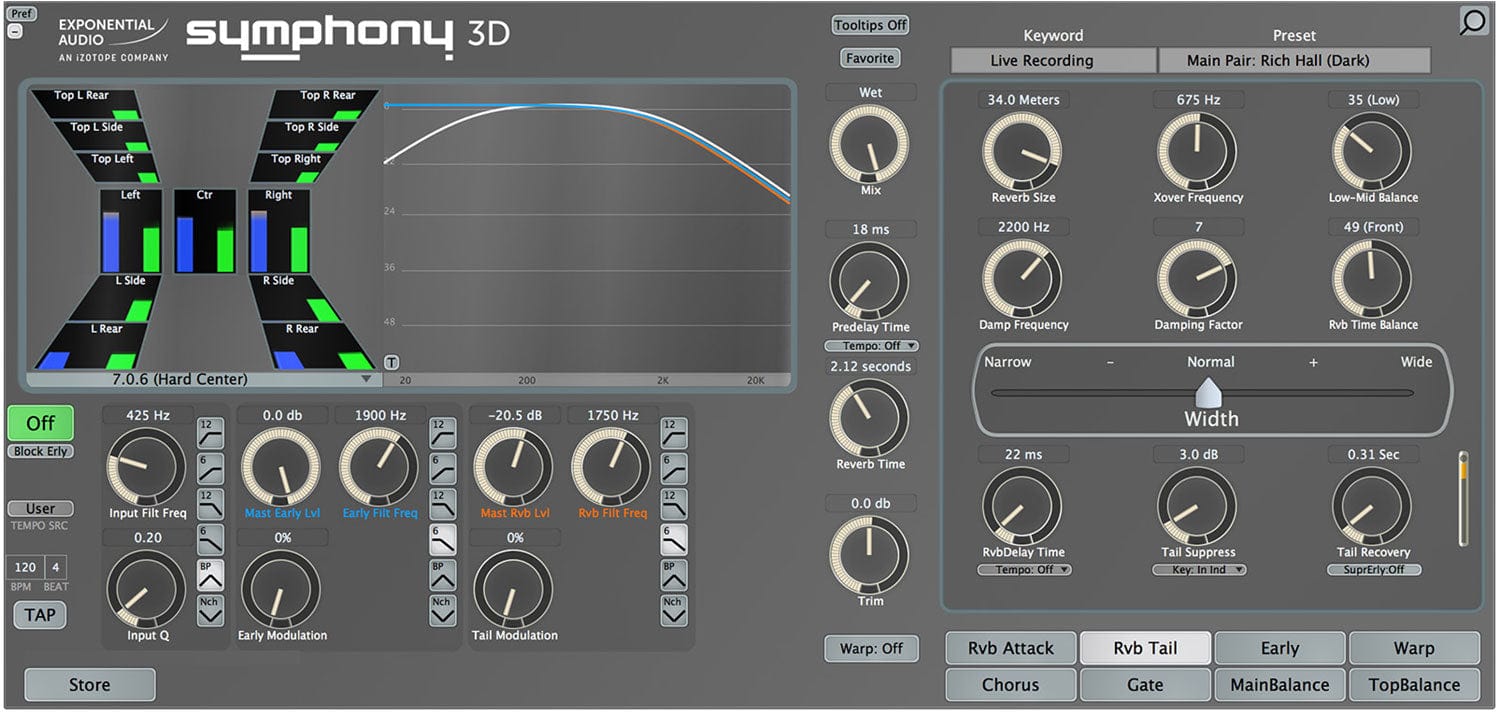1500x715 pixels.
Task: Select the 6 dB high-pass reverb filter type
Action: click(674, 468)
